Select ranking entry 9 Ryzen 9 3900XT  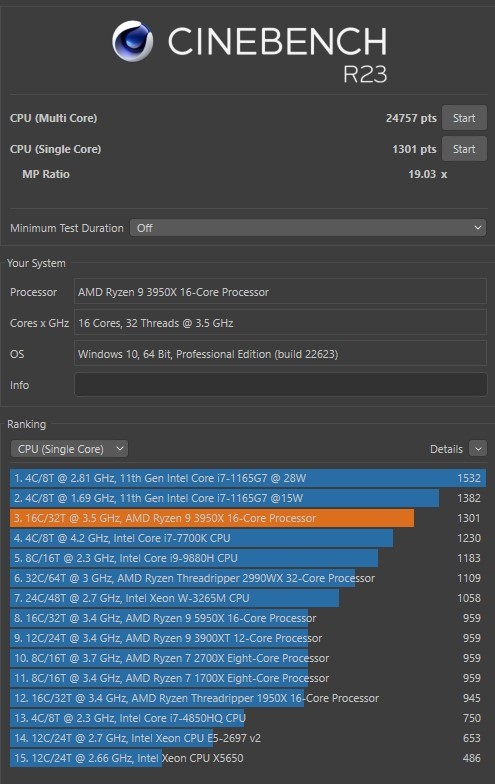[x=248, y=638]
